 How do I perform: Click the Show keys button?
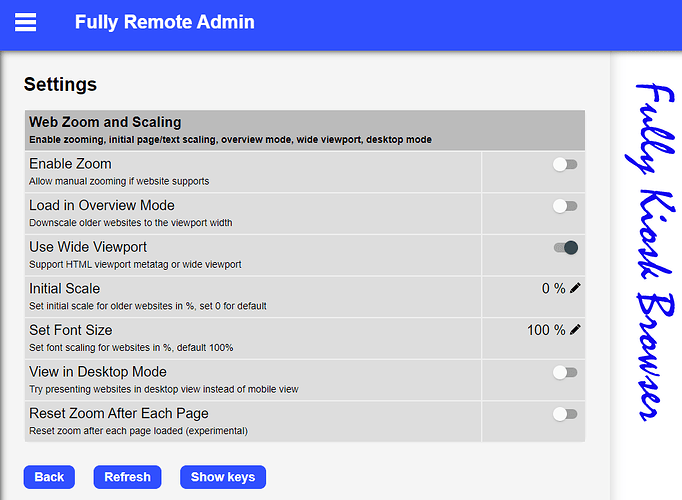(223, 477)
